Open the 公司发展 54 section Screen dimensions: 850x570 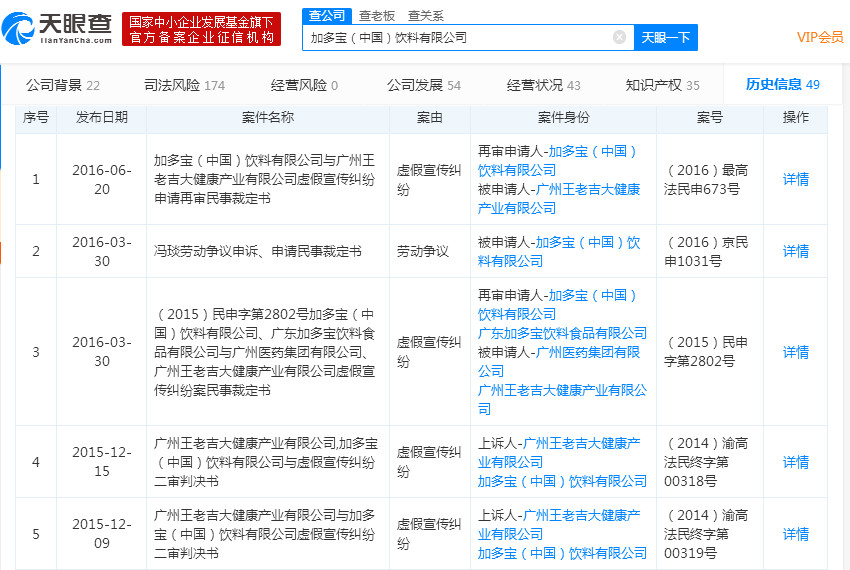(x=424, y=85)
